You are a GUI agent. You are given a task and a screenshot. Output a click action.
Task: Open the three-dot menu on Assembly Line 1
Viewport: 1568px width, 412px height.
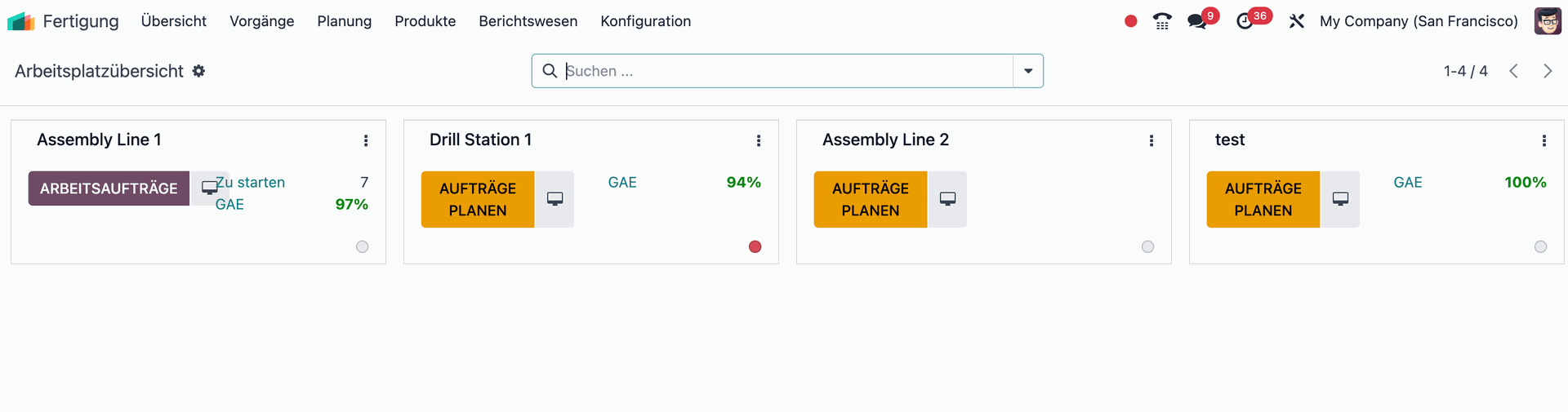[x=366, y=140]
